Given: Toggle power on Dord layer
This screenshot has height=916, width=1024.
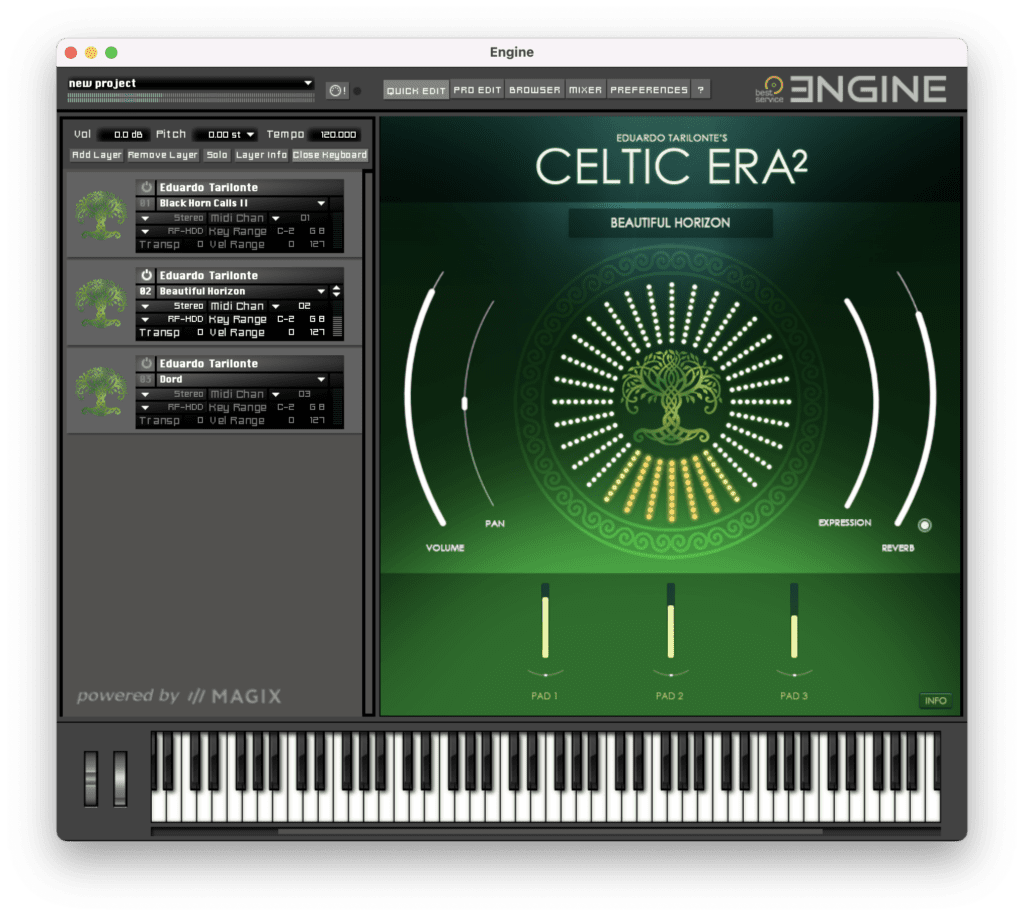Looking at the screenshot, I should coord(146,363).
